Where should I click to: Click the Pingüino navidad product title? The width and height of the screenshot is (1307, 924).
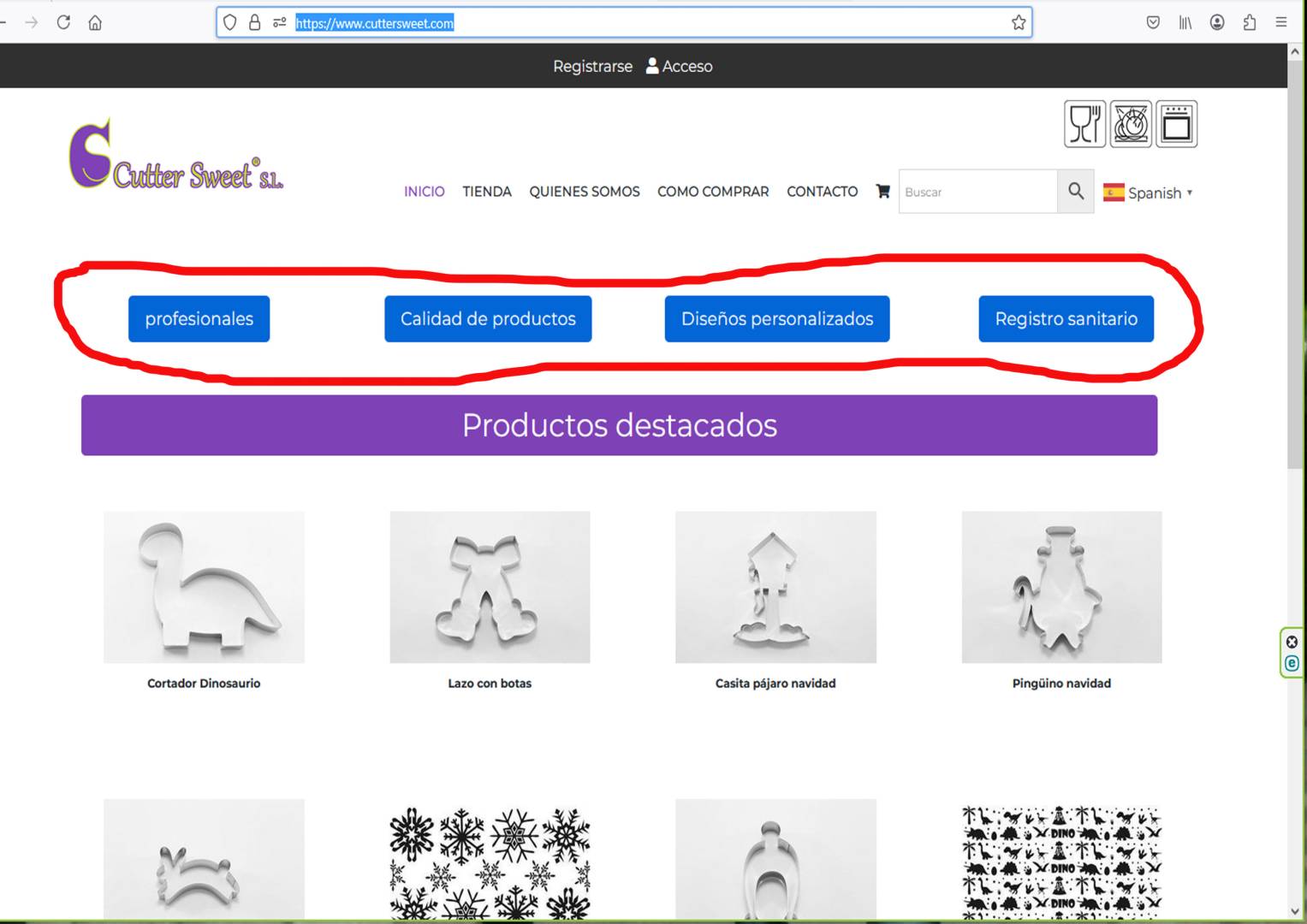[1061, 684]
